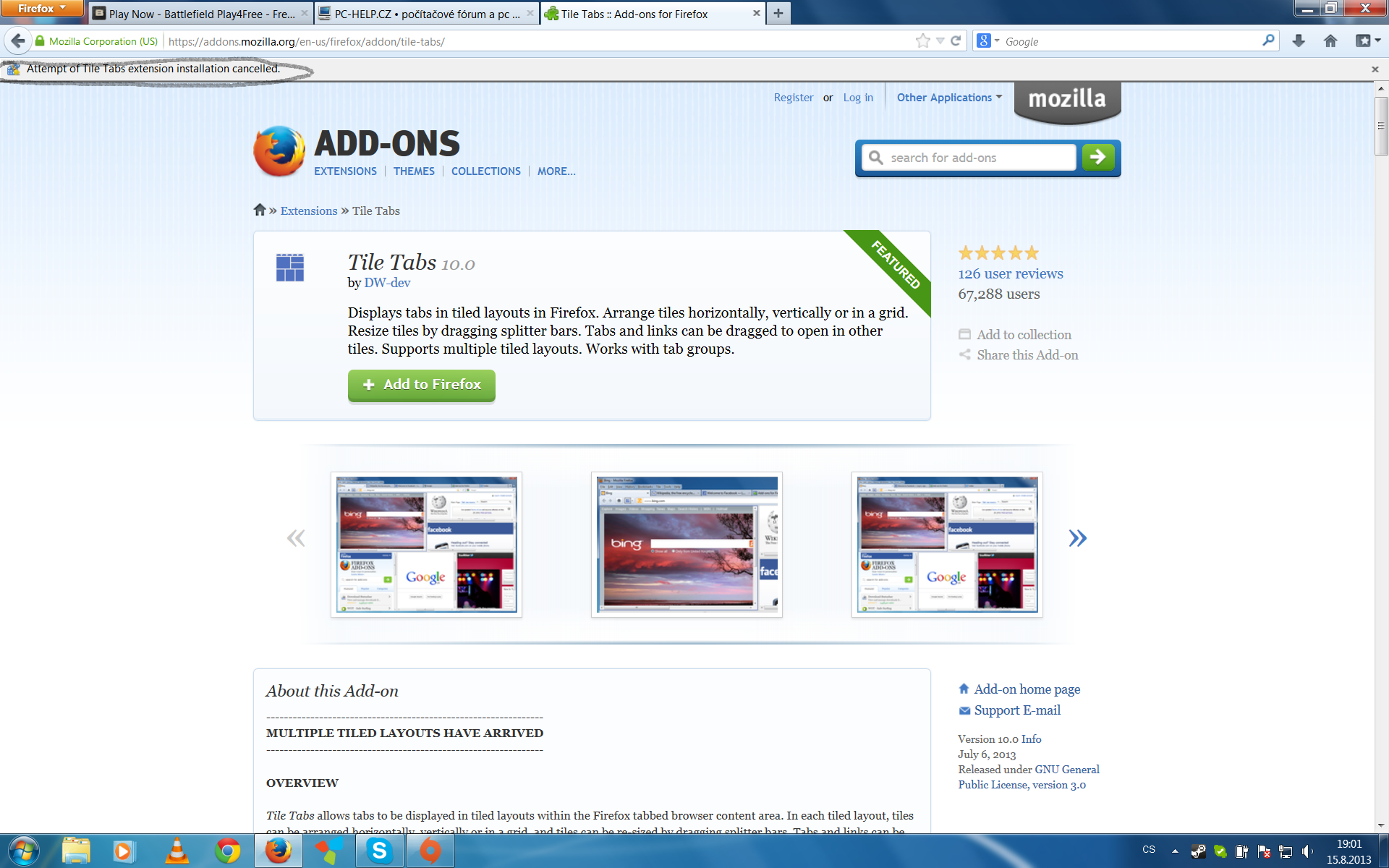Dismiss the installation cancelled notification bar
This screenshot has width=1389, height=868.
(1375, 69)
